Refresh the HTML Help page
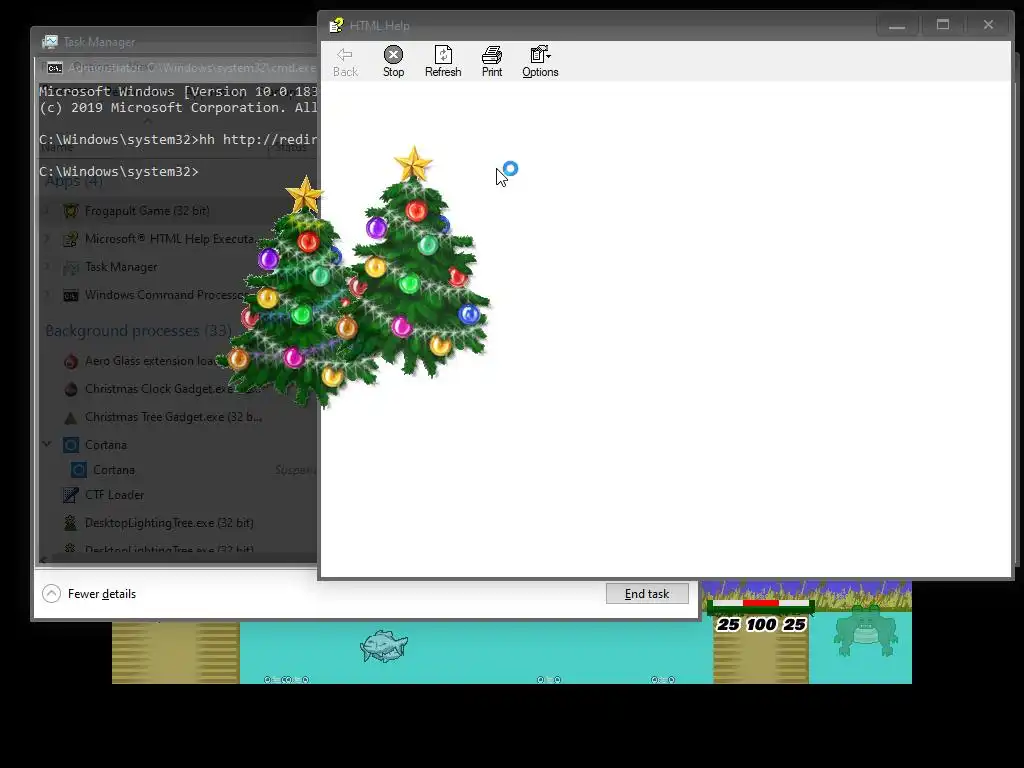1024x768 pixels. coord(443,62)
